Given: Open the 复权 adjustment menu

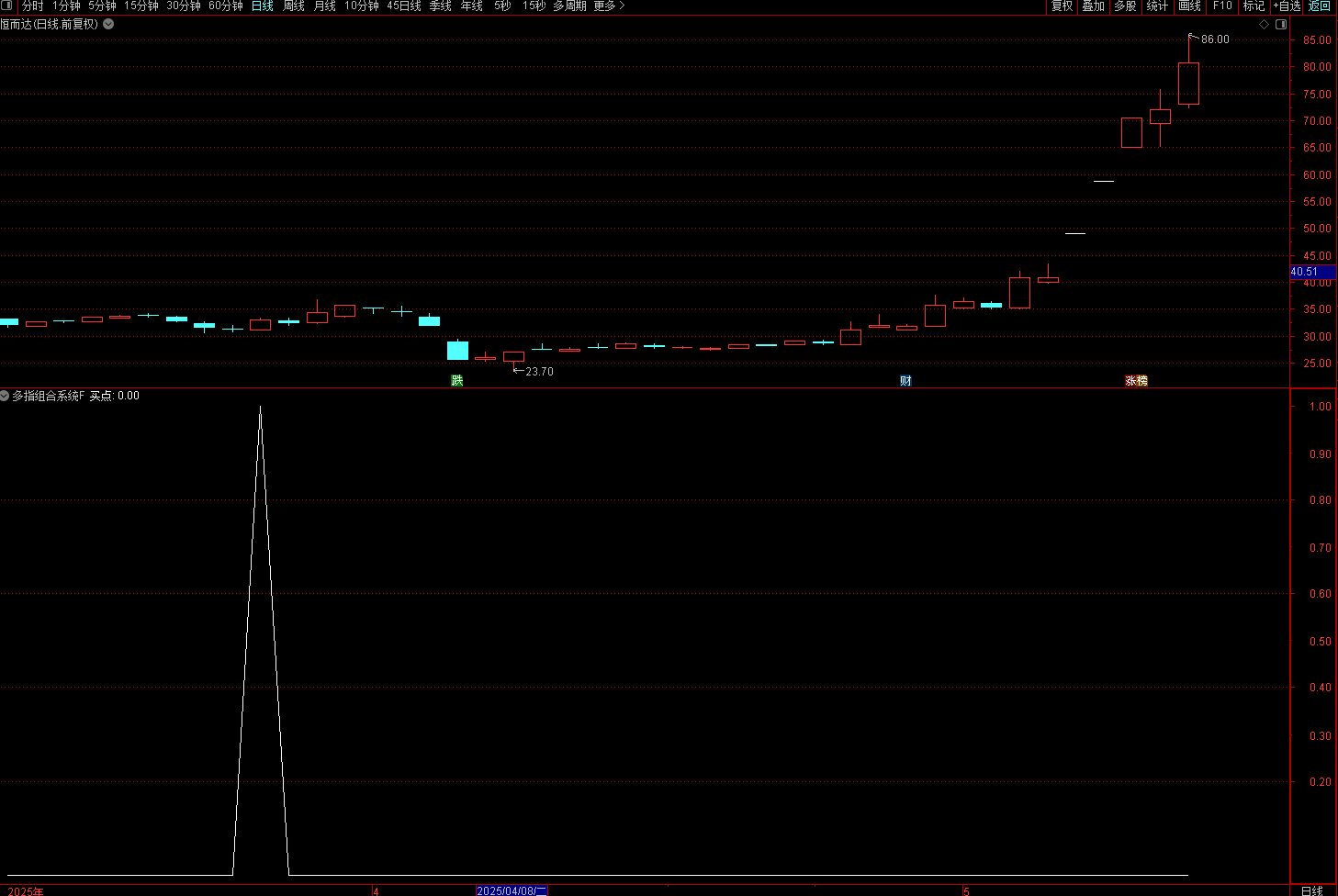Looking at the screenshot, I should pyautogui.click(x=1063, y=6).
